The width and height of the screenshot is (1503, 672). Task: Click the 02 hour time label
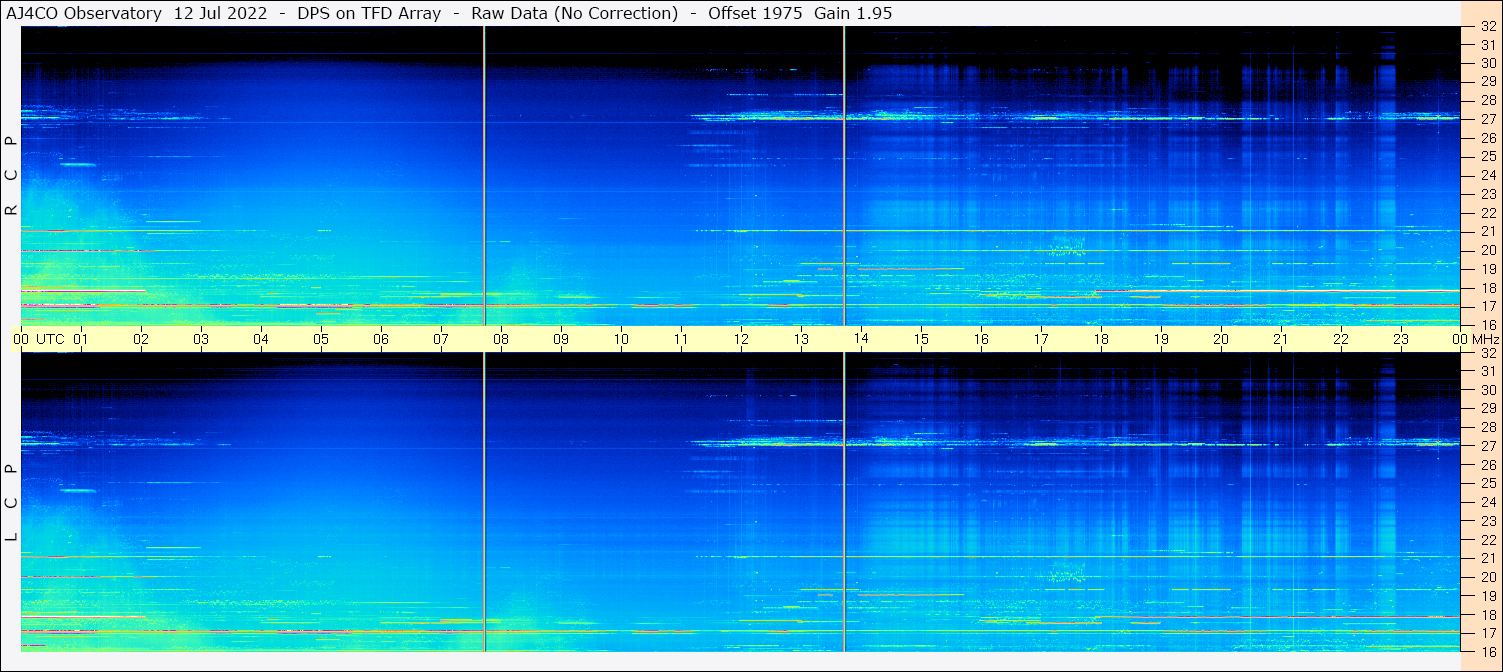point(141,339)
